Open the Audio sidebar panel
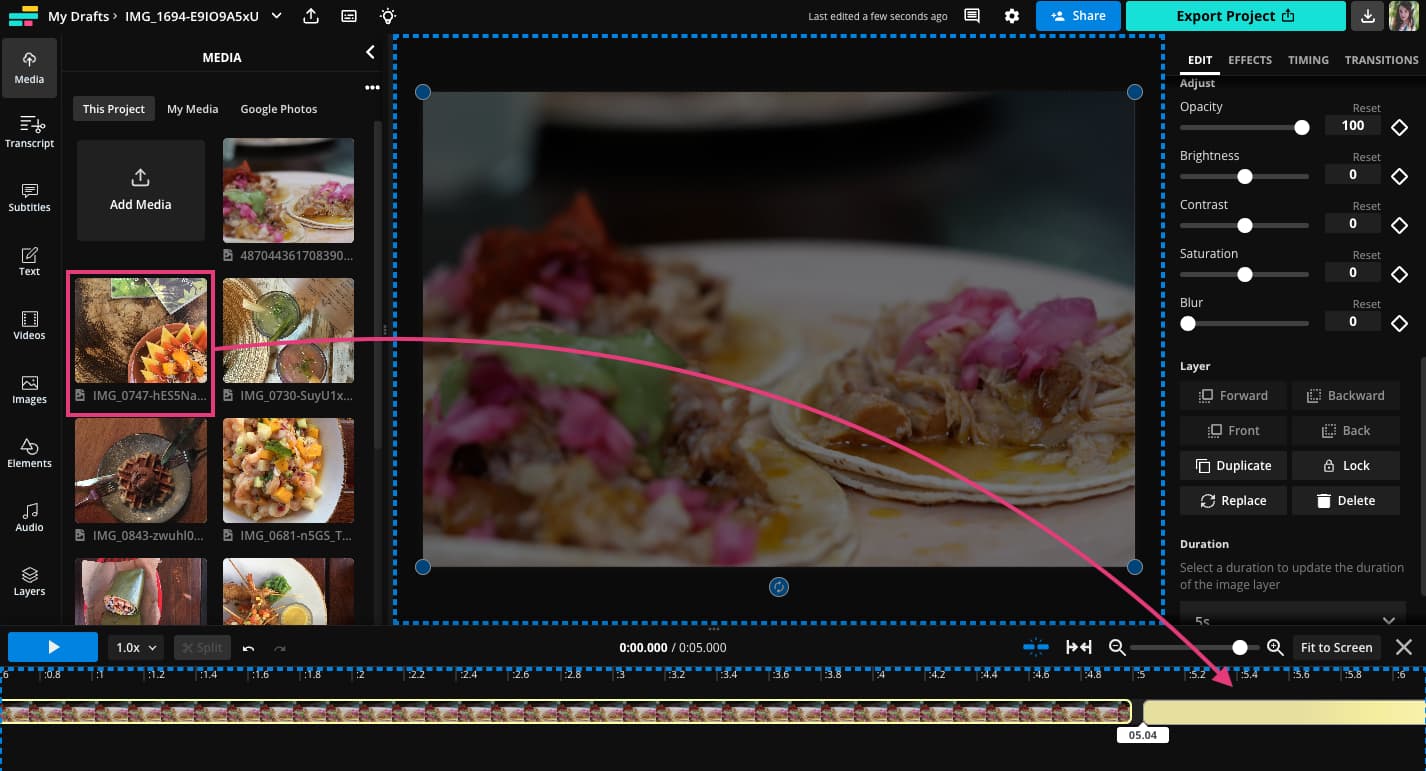 pos(29,516)
